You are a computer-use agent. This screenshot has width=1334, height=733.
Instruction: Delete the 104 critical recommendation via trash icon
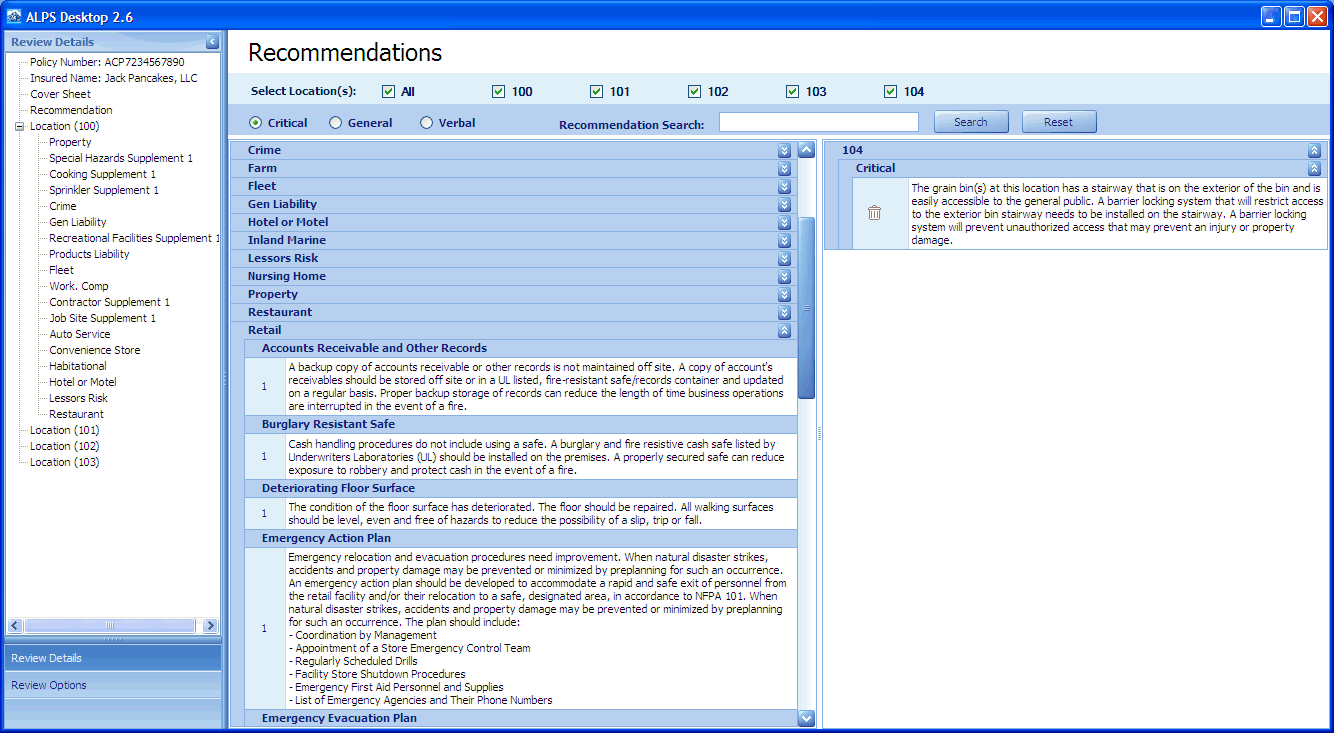pyautogui.click(x=874, y=213)
